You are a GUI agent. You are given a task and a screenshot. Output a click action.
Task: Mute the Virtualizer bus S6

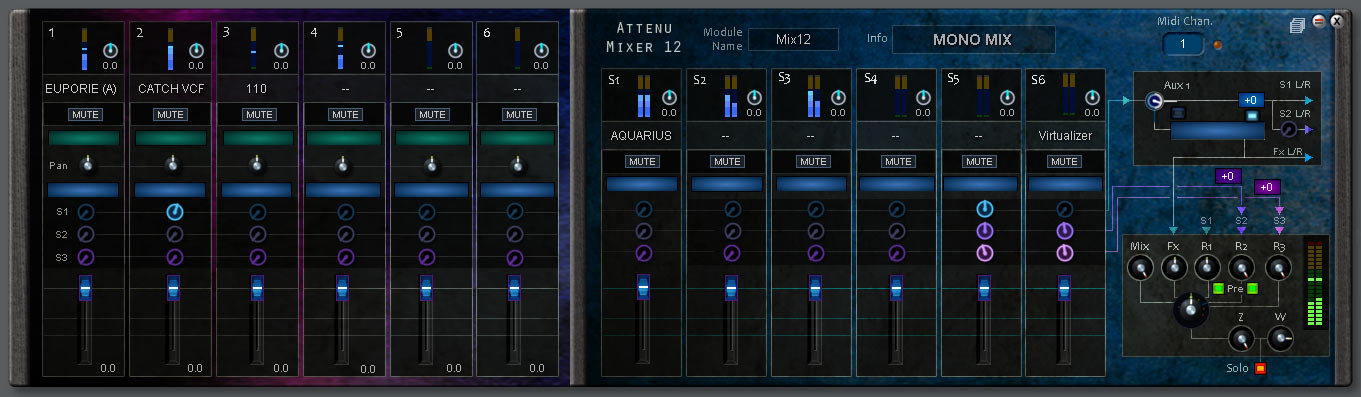click(x=1065, y=161)
